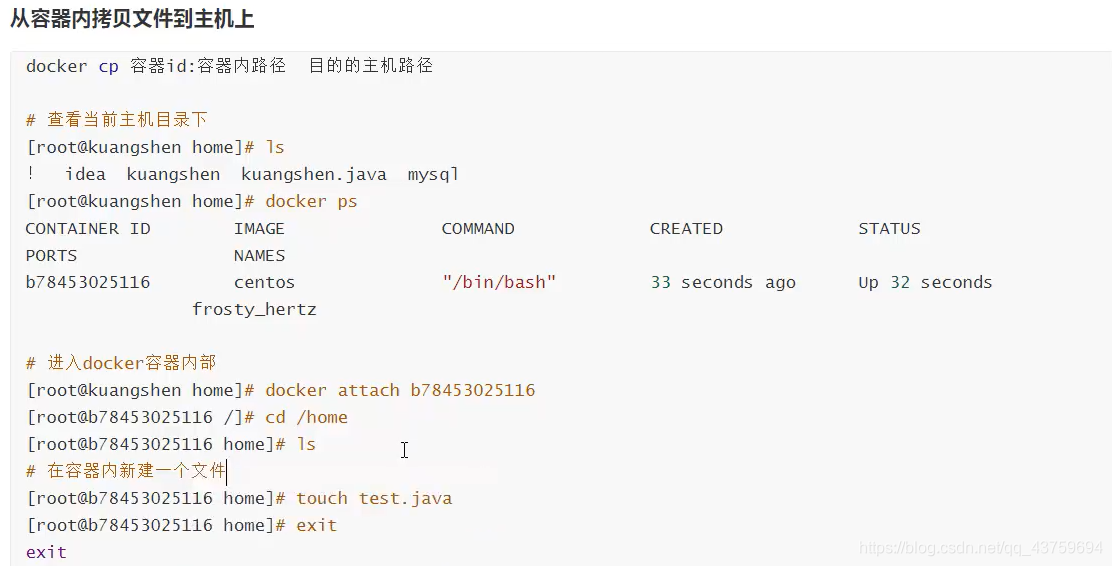Click the 'docker cp' syntax line

[x=229, y=66]
